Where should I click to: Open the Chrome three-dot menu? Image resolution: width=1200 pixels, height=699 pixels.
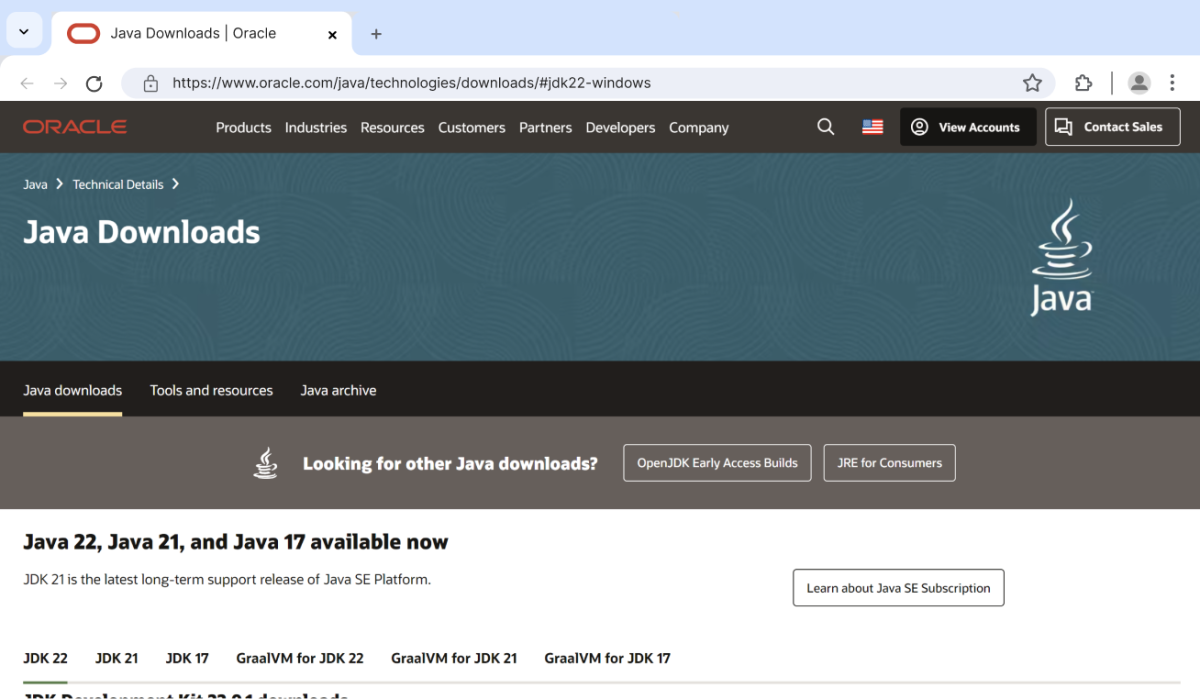(1172, 82)
